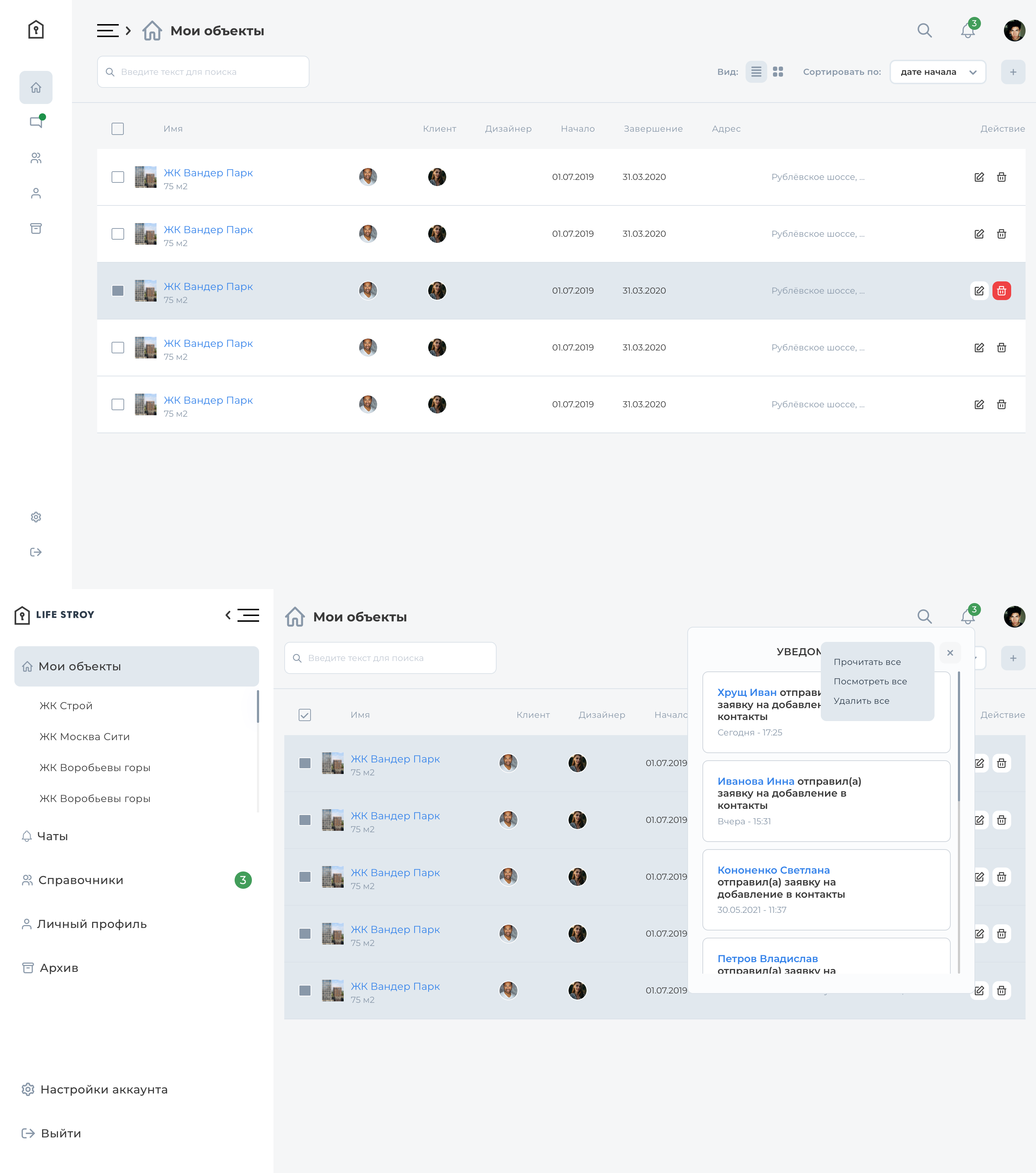The width and height of the screenshot is (1036, 1173).
Task: Click the search field in the bottom screen
Action: point(390,658)
